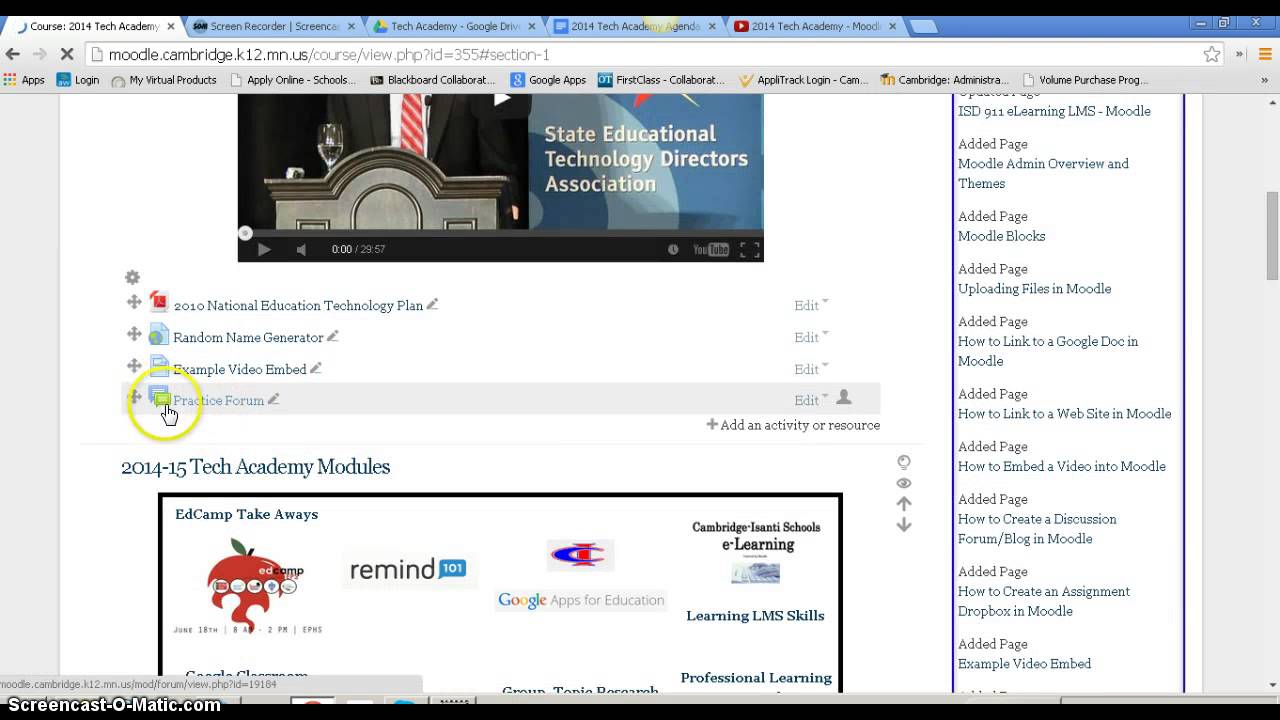Click pencil icon next to Example Video Embed
Viewport: 1280px width, 720px height.
coord(316,368)
